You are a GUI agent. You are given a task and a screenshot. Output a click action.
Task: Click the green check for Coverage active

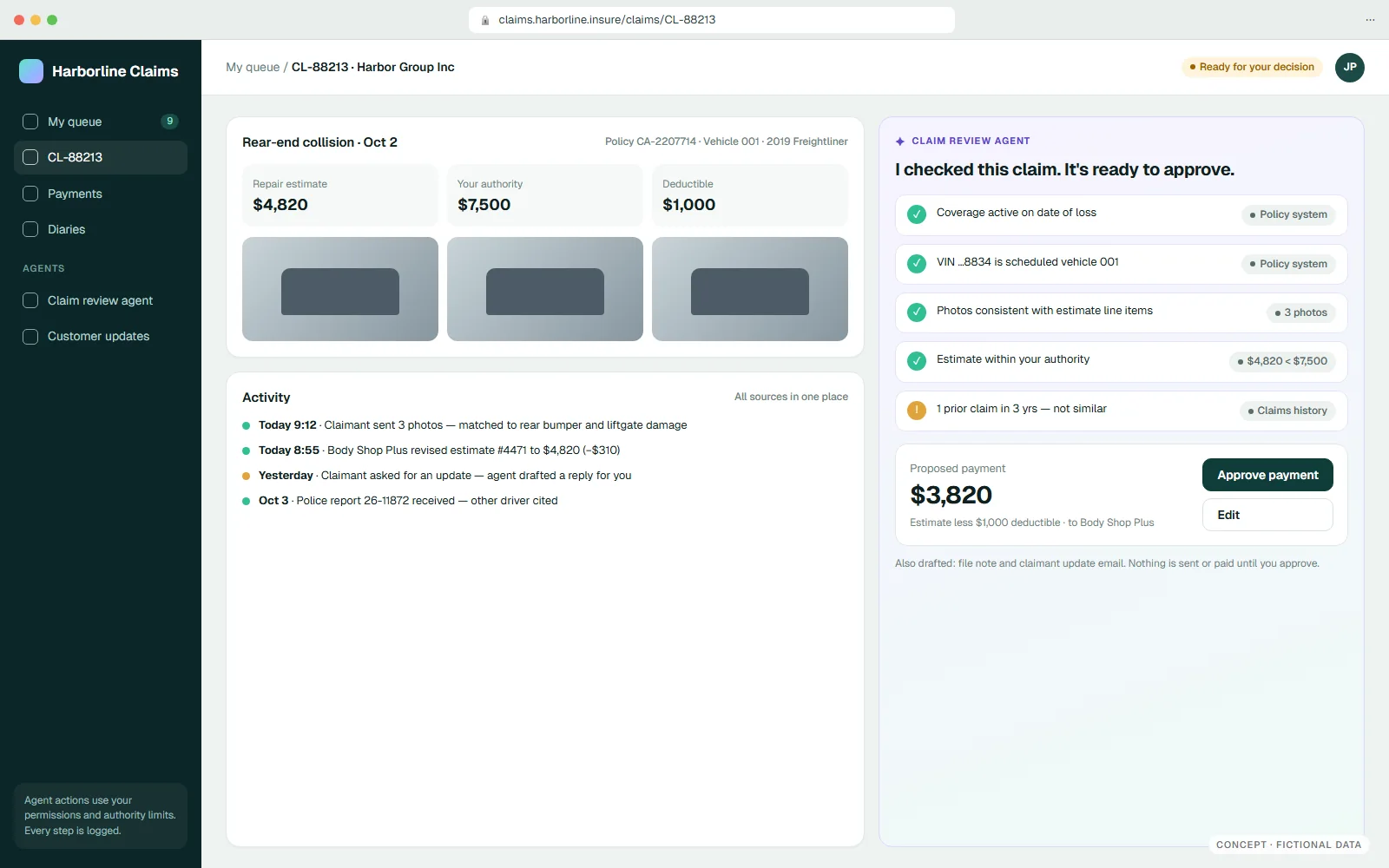click(917, 214)
